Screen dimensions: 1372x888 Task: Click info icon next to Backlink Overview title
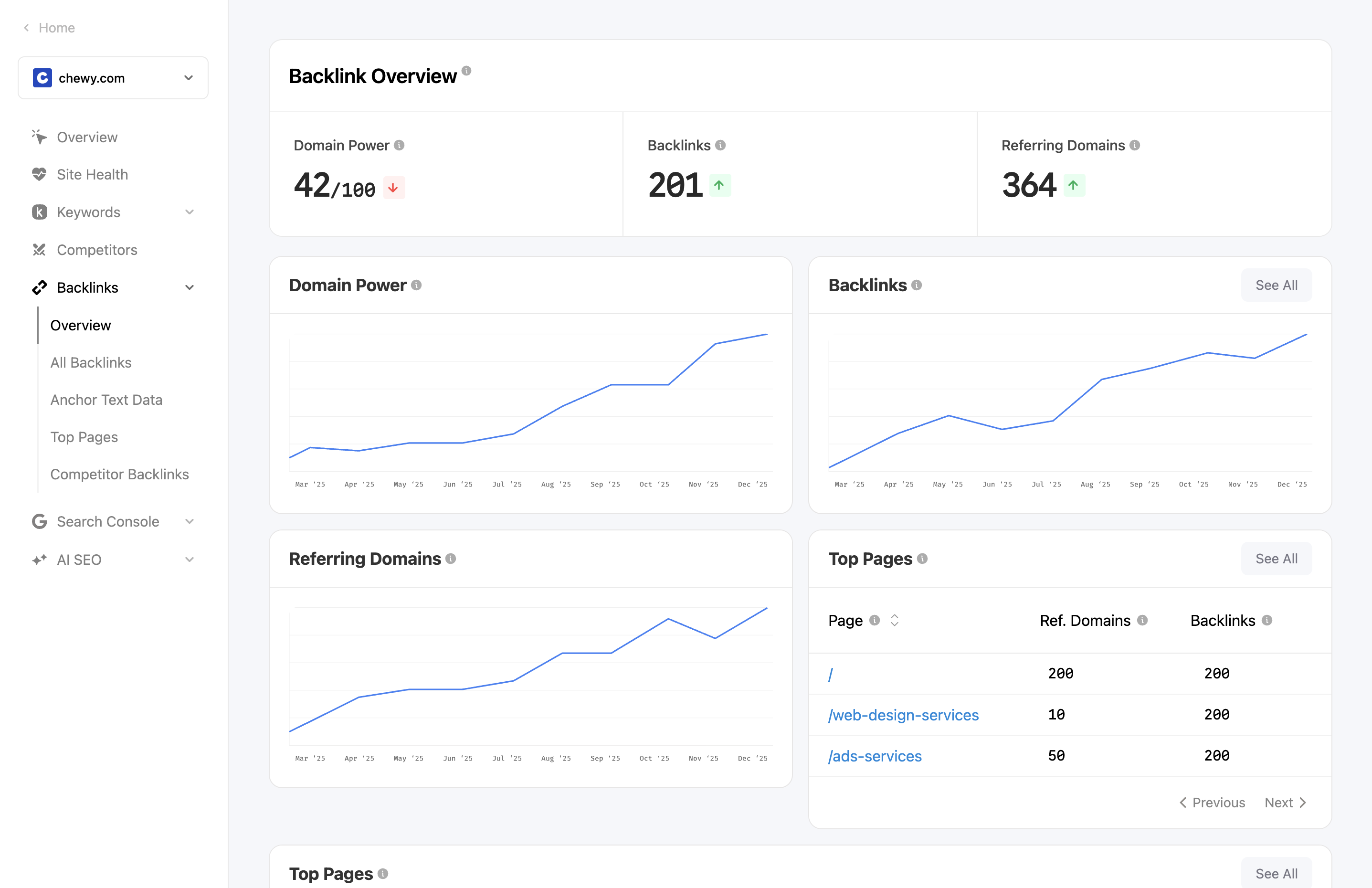466,71
